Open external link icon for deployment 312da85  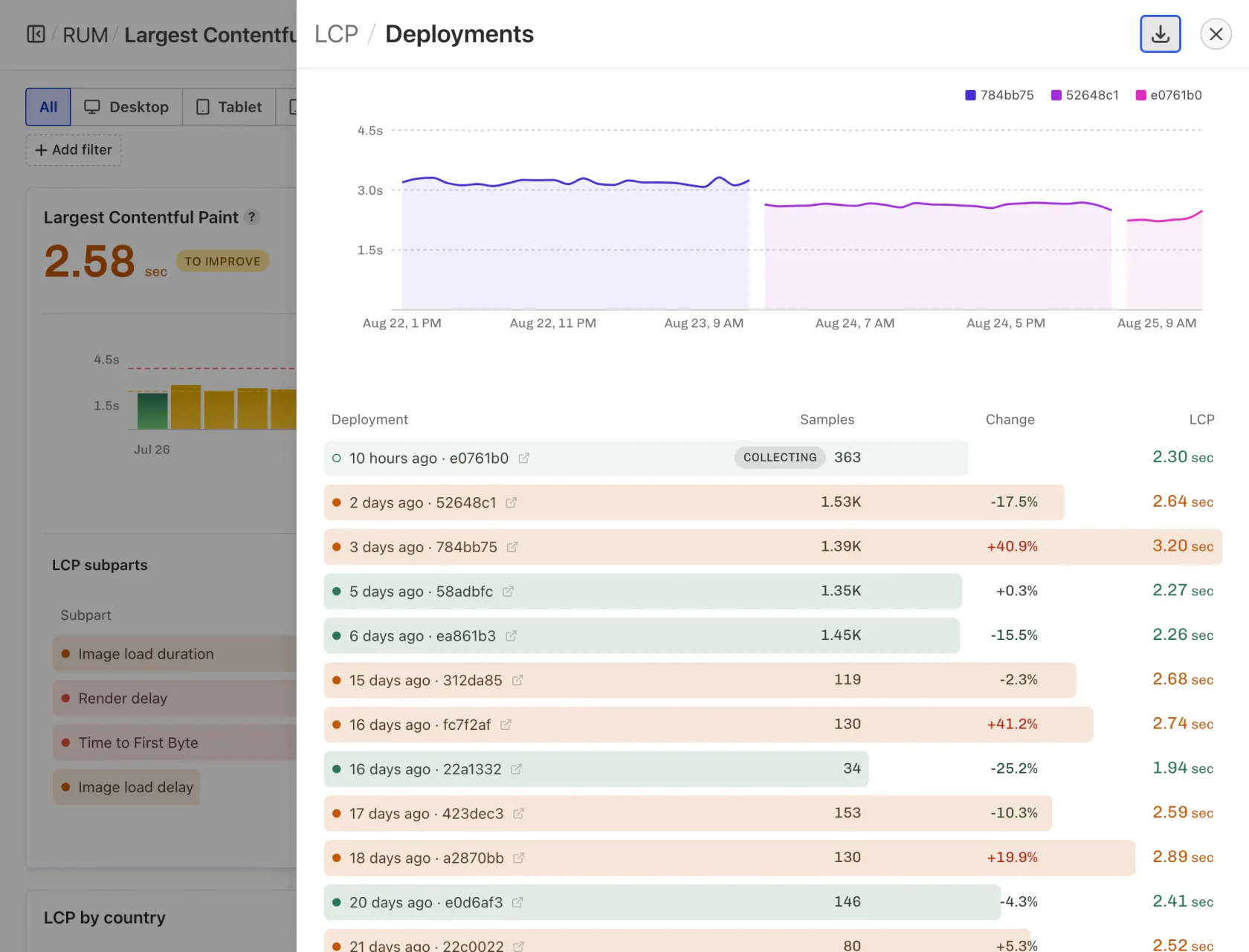517,680
